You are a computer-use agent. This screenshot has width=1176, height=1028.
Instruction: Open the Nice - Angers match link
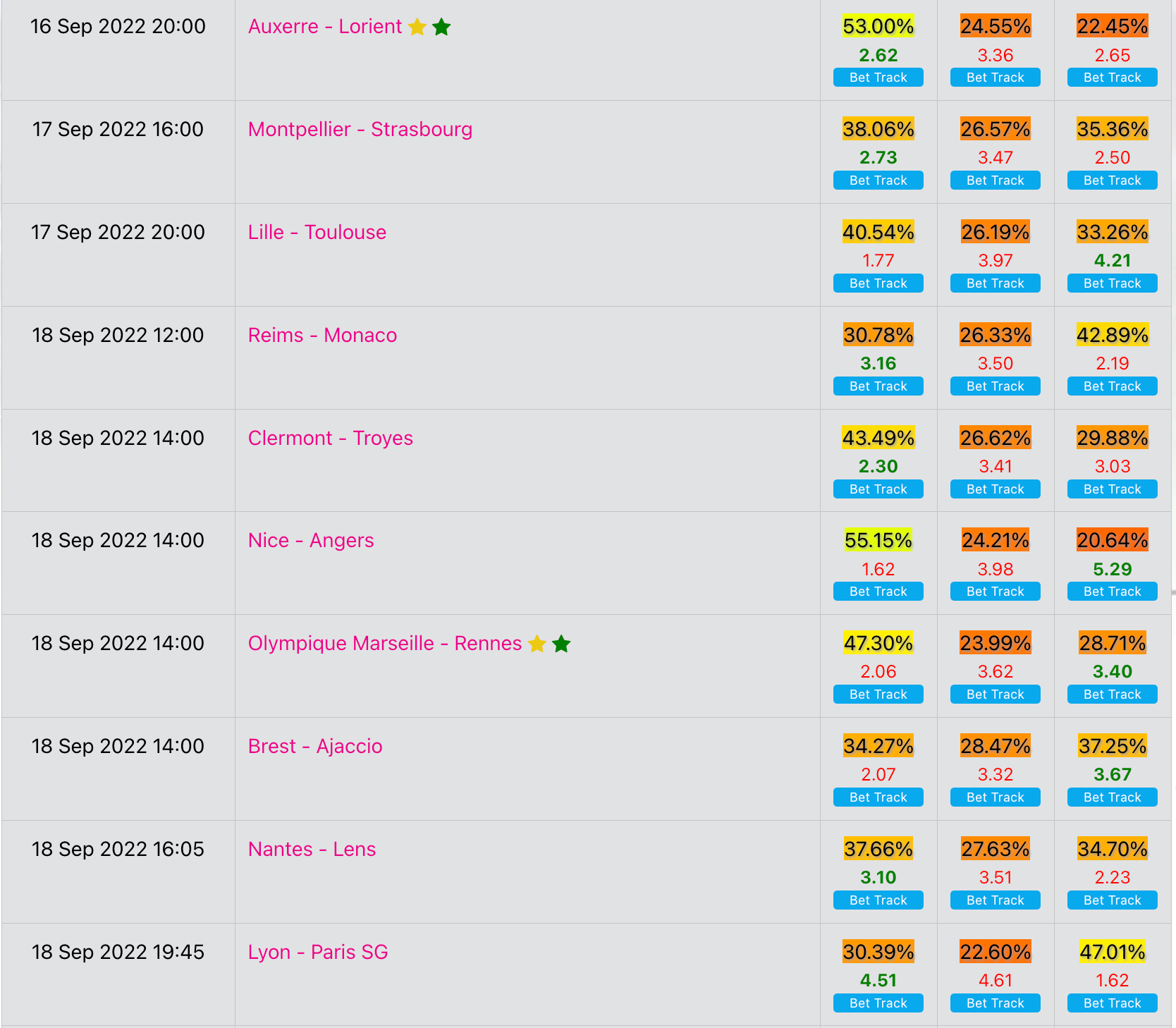coord(311,541)
